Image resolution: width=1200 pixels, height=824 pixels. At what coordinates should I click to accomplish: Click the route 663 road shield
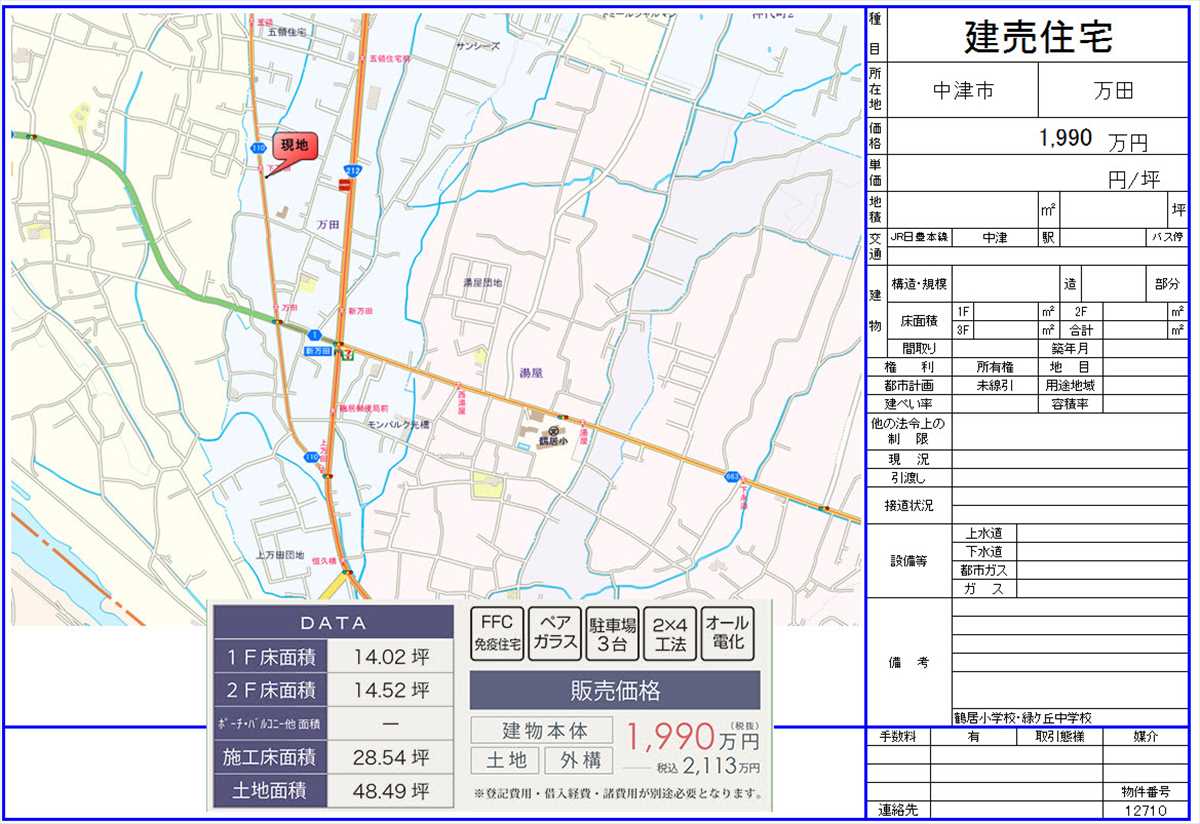pos(732,477)
